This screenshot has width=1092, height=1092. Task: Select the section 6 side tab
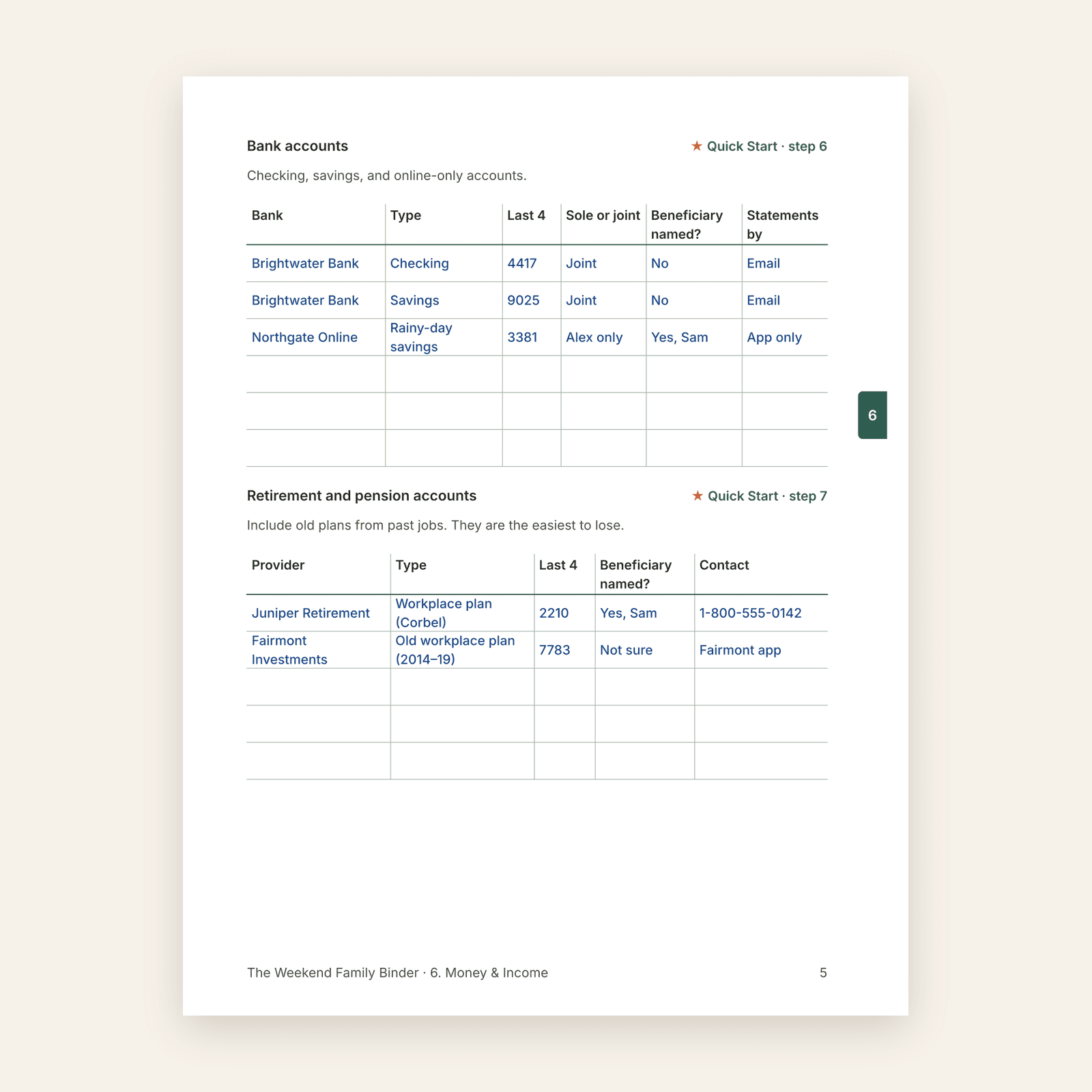click(x=872, y=415)
